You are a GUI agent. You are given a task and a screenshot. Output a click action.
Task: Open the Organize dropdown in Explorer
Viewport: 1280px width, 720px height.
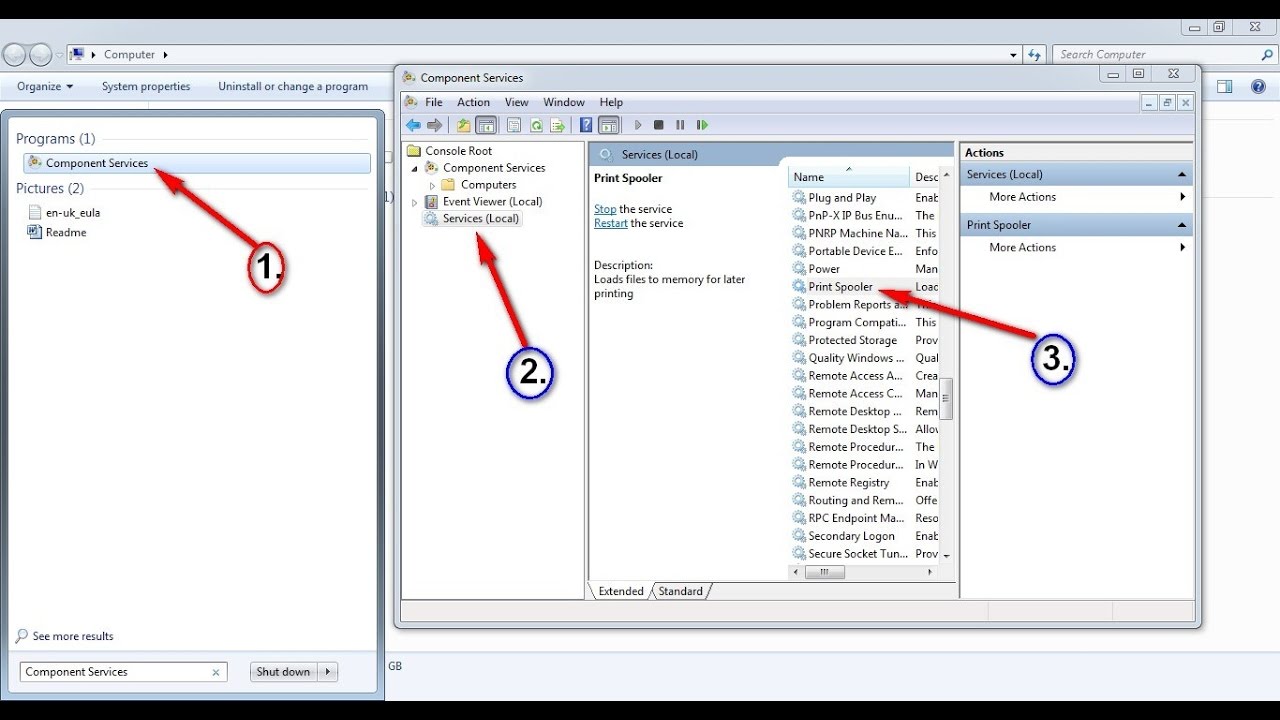point(45,87)
